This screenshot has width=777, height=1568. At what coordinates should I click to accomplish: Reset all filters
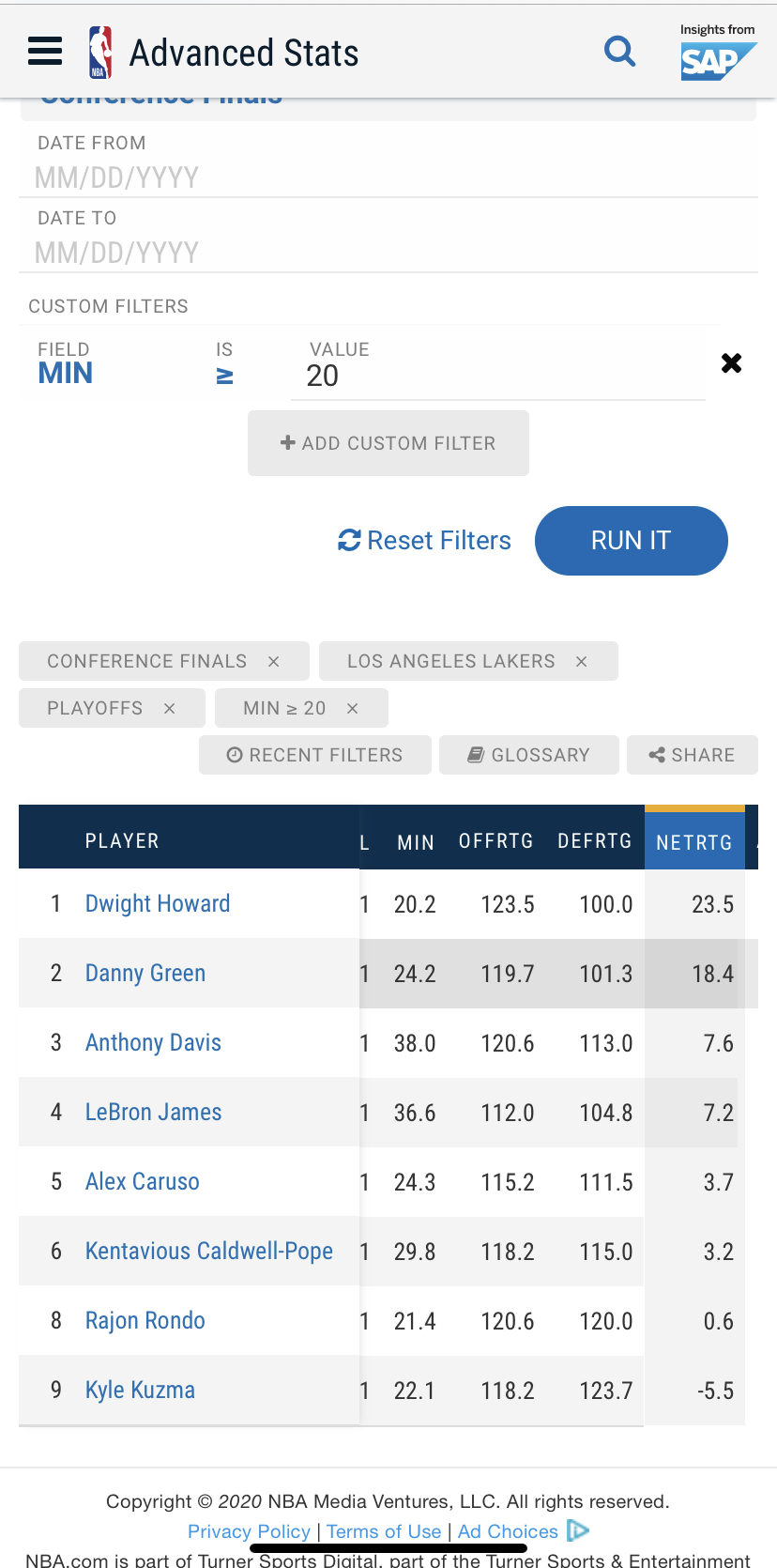pos(425,541)
